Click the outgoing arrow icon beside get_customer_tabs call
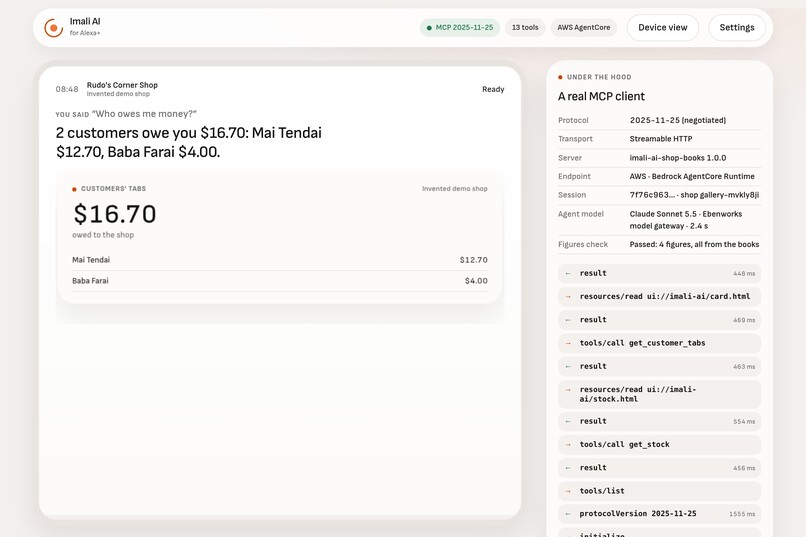 click(x=568, y=343)
